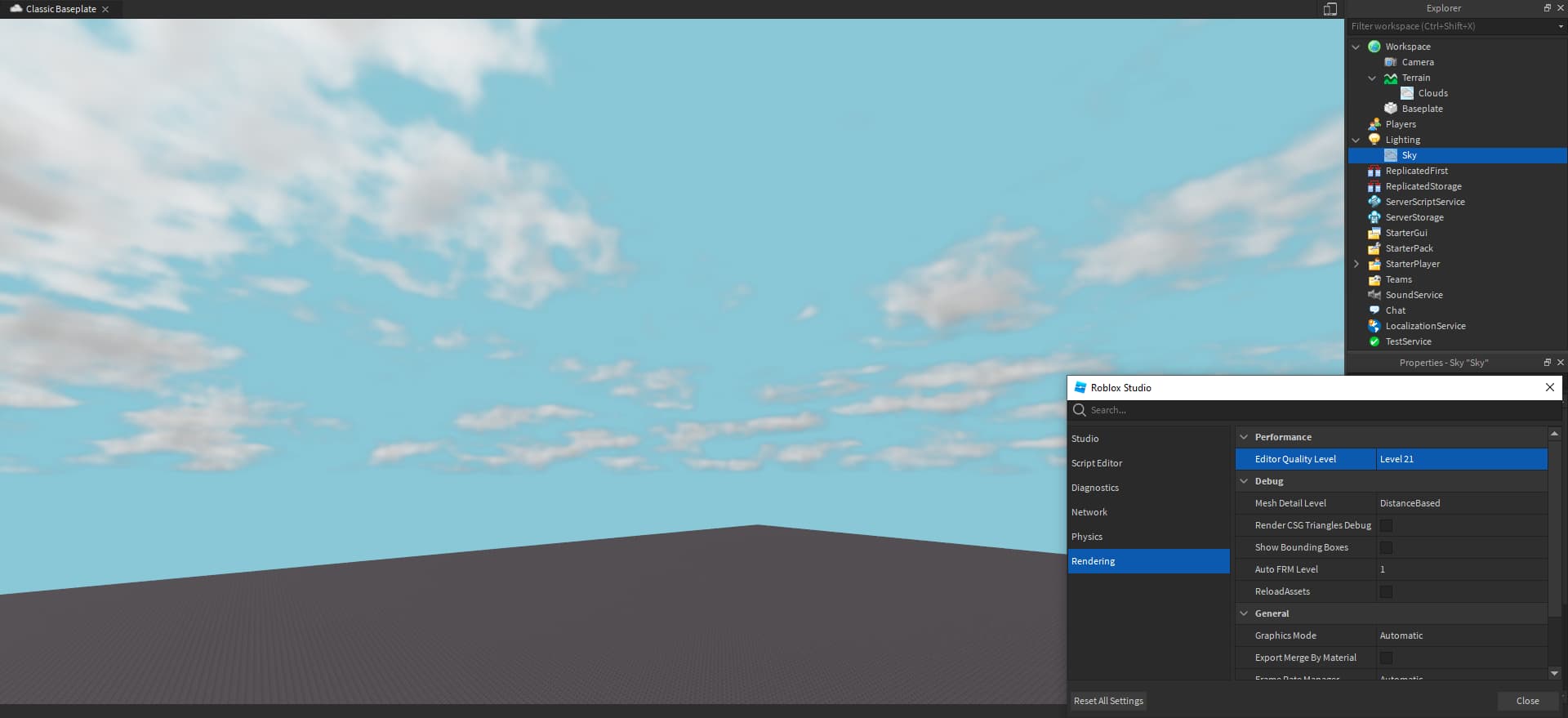Open the Mesh Detail Level dropdown

point(1462,503)
